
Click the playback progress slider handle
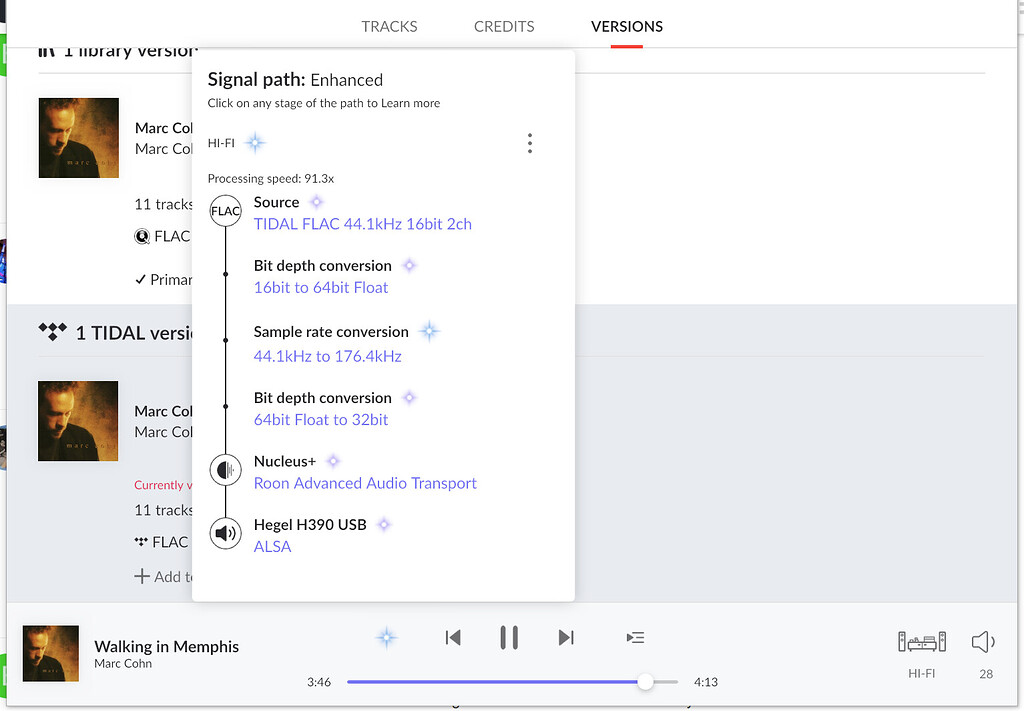(646, 682)
